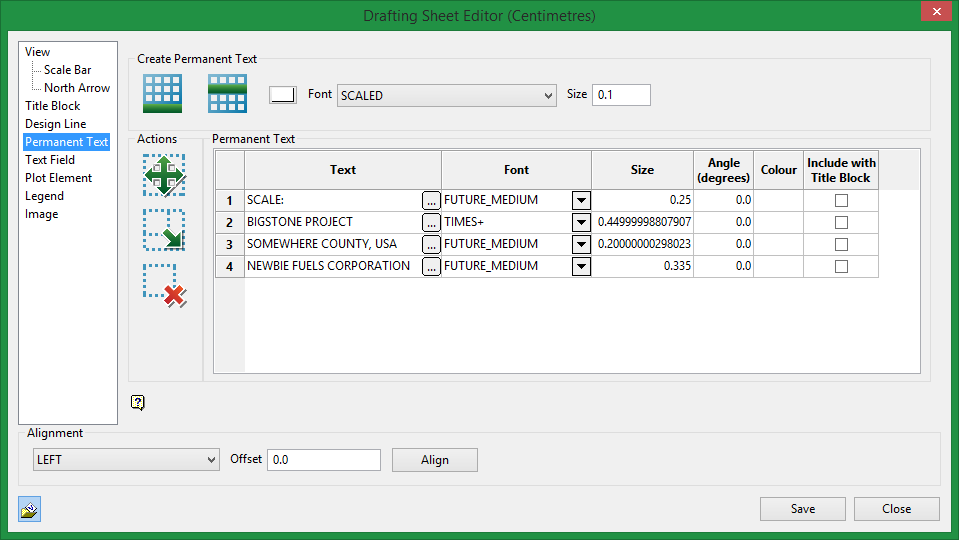Image resolution: width=959 pixels, height=540 pixels.
Task: Check Include with Title Block for BIGSTONE PROJECT
Action: [841, 222]
